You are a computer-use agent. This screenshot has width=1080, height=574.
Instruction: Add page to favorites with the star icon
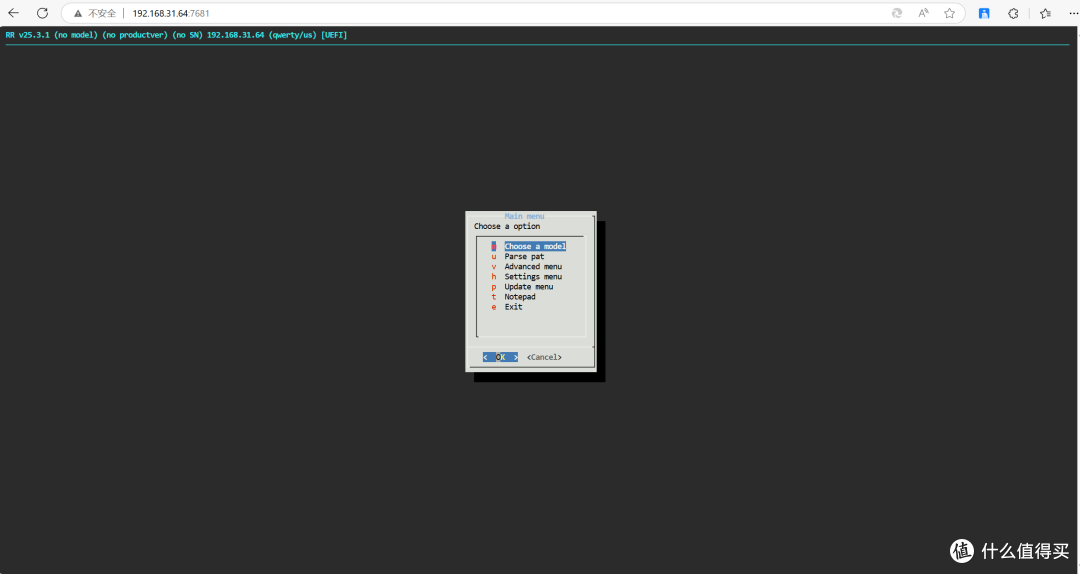tap(950, 13)
